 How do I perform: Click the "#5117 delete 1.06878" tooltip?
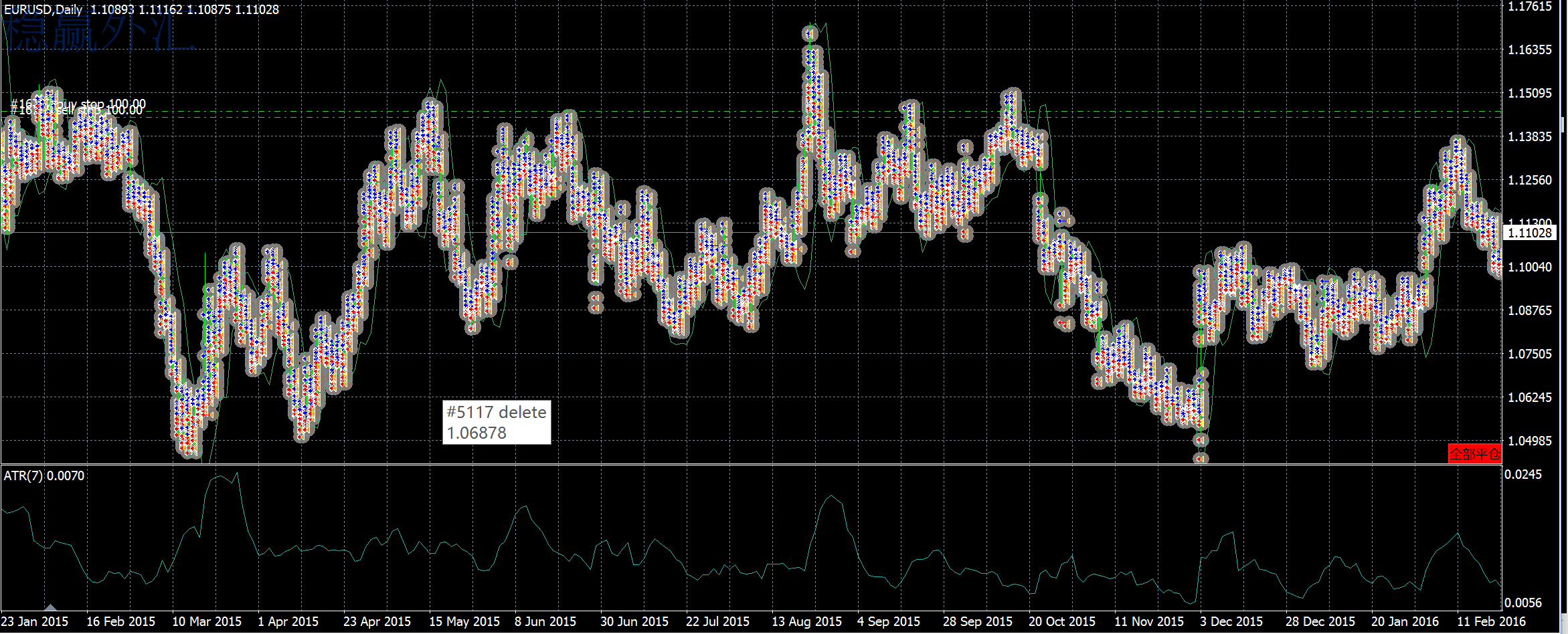click(x=497, y=422)
